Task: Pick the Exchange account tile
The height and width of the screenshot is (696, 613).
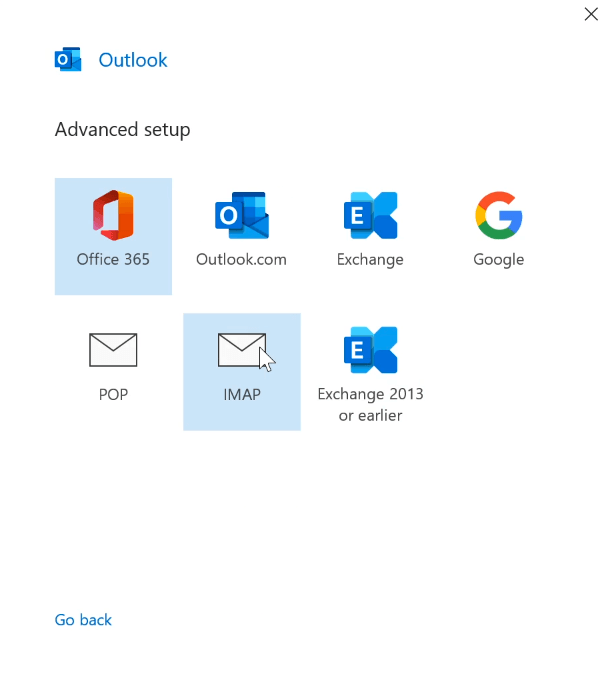Action: coord(370,236)
